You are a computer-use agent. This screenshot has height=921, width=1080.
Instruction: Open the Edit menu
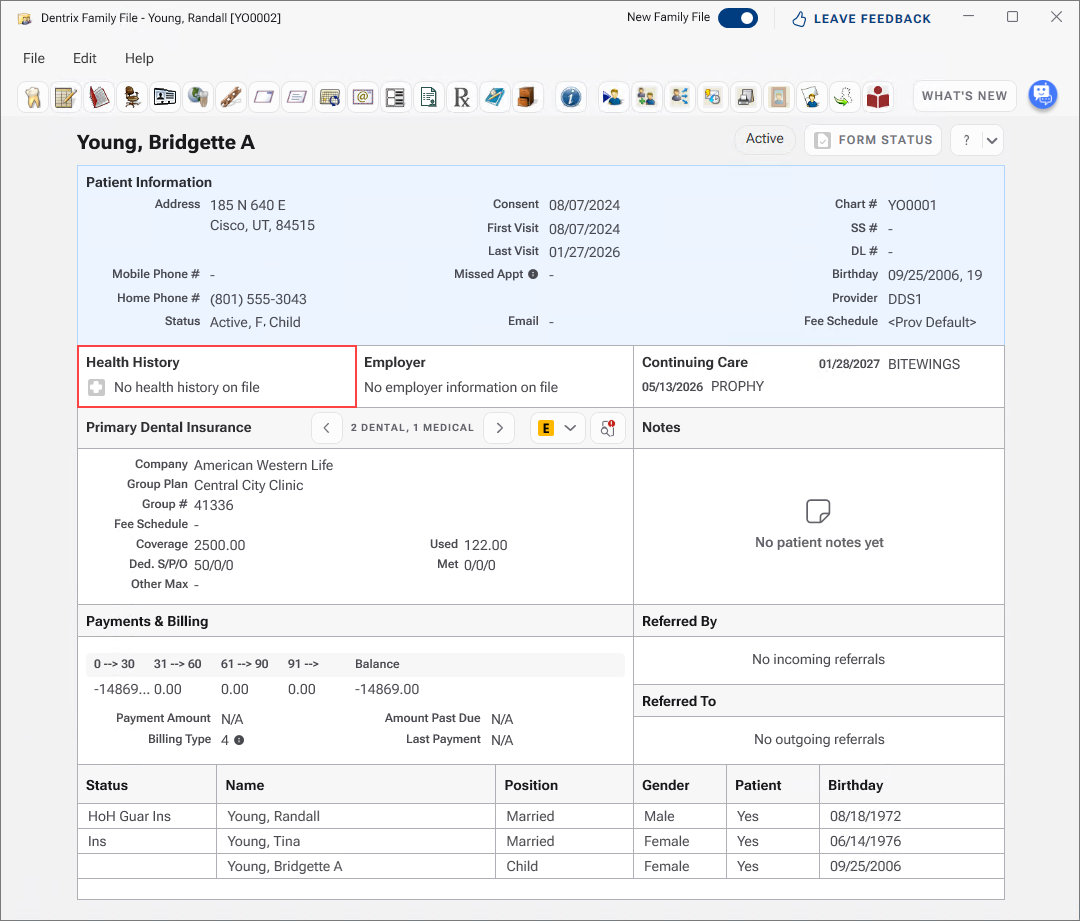coord(85,59)
